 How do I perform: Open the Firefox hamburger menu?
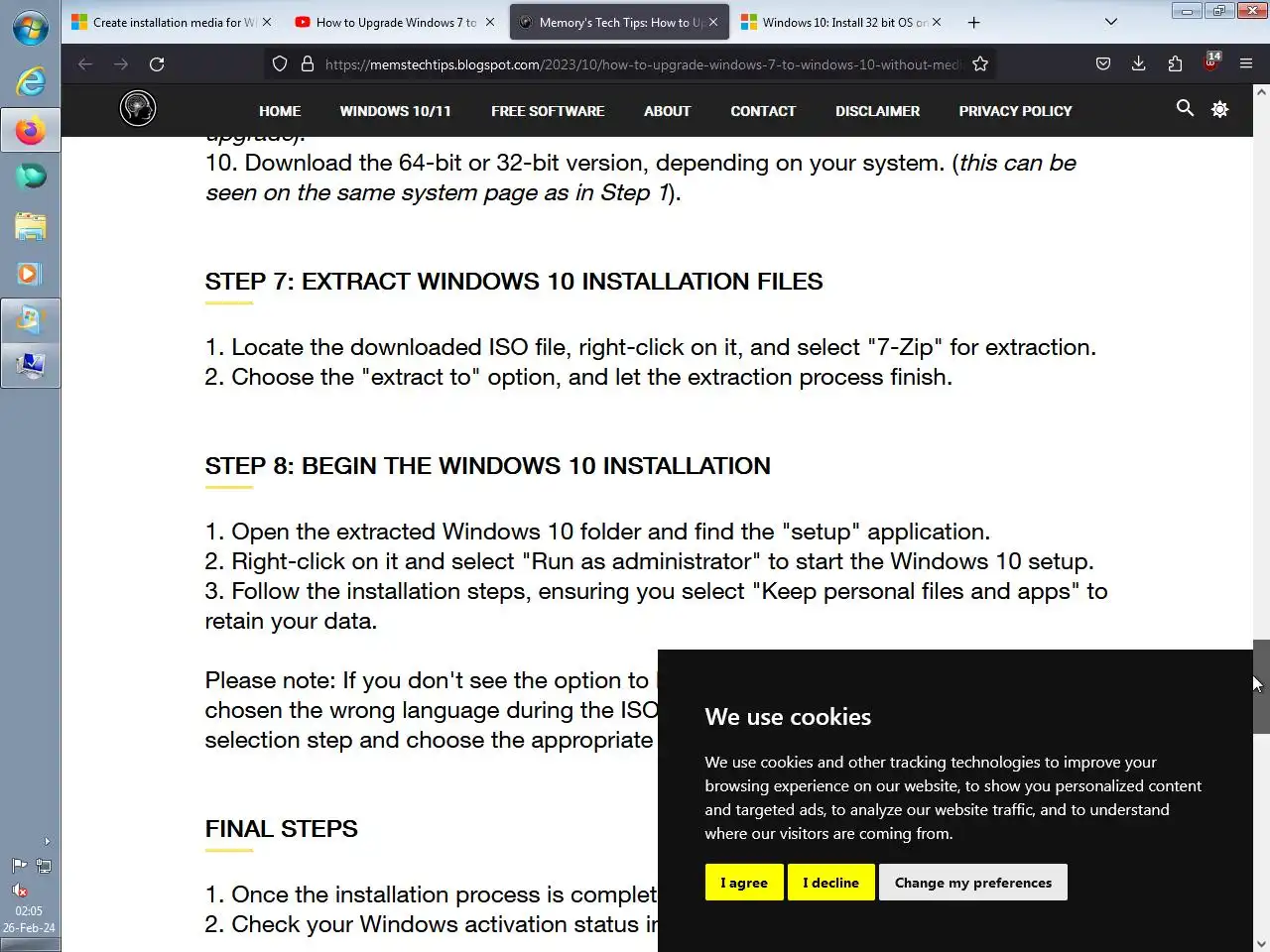(x=1246, y=64)
